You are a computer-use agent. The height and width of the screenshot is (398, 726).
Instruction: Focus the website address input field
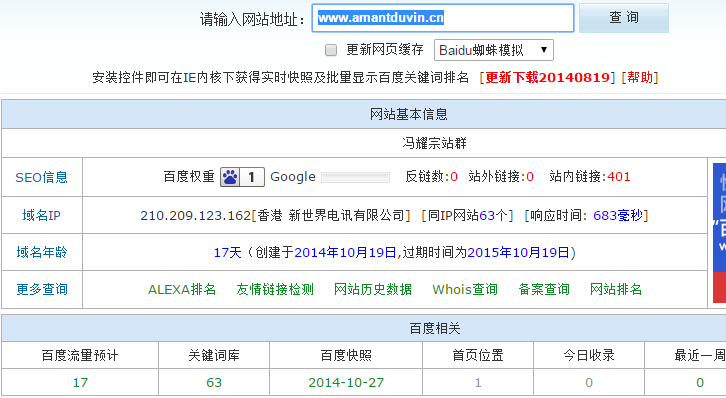[443, 18]
